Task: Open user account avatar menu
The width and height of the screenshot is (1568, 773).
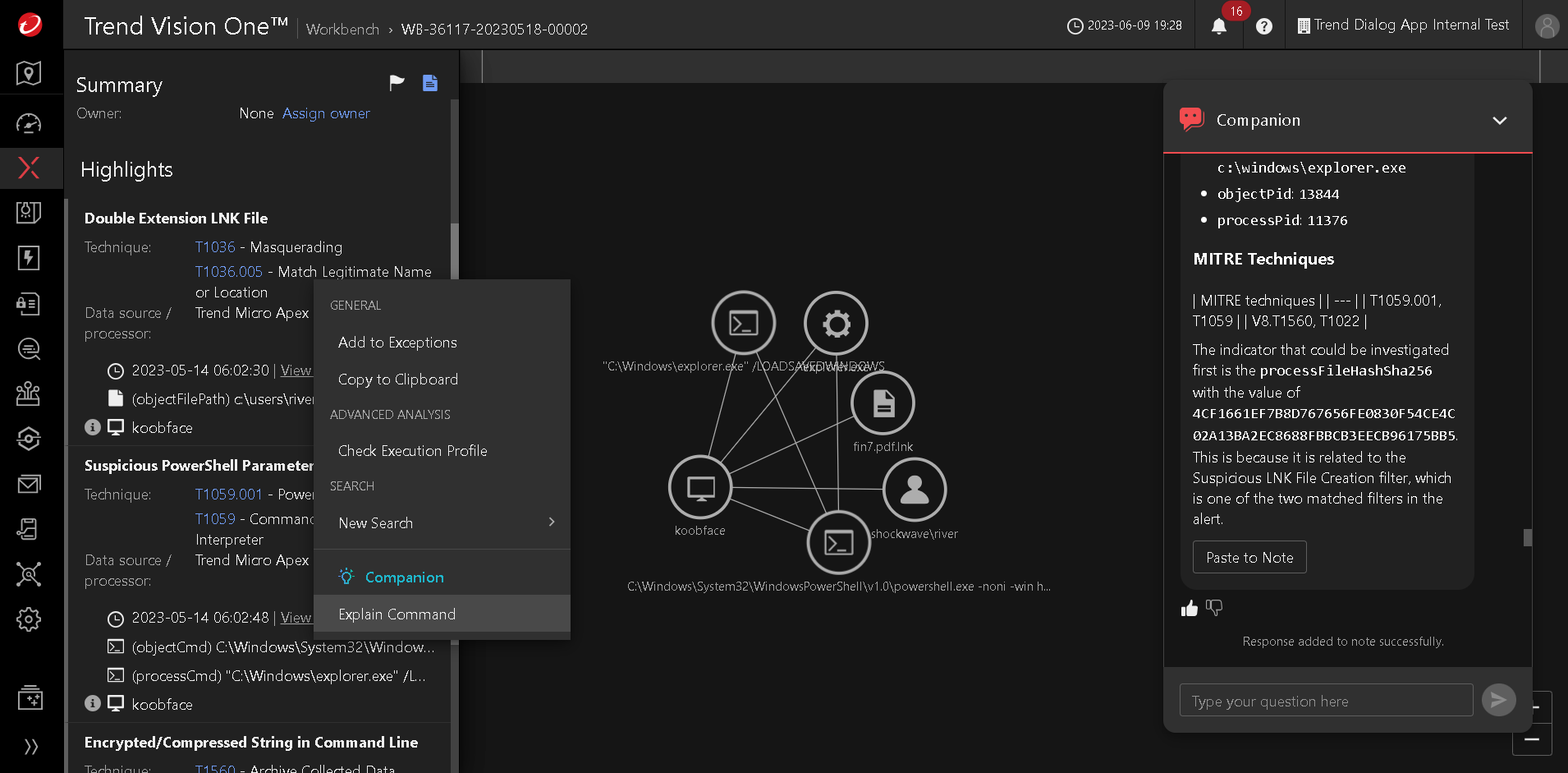Action: [x=1547, y=26]
